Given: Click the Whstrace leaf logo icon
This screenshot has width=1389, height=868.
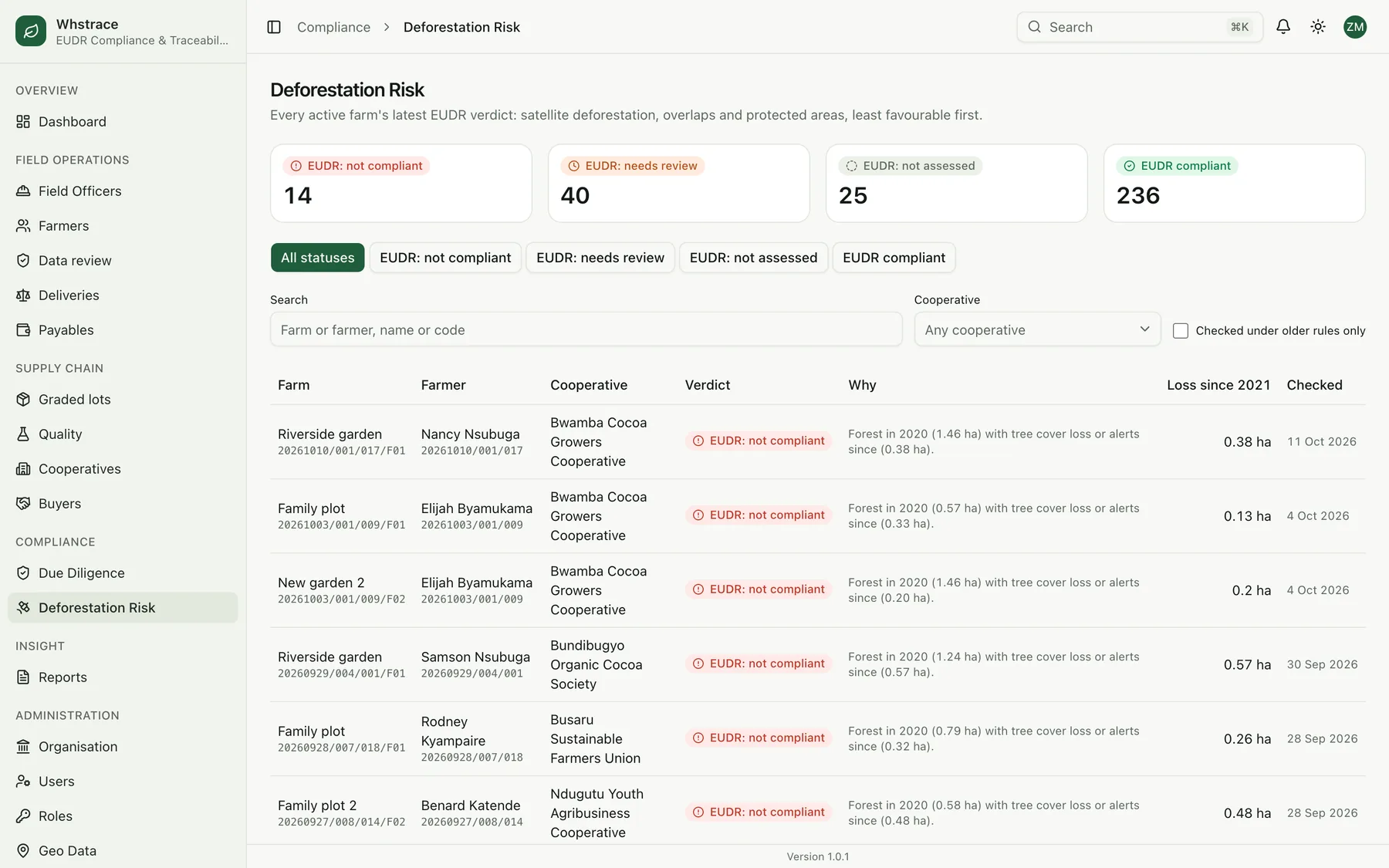Looking at the screenshot, I should [x=31, y=31].
